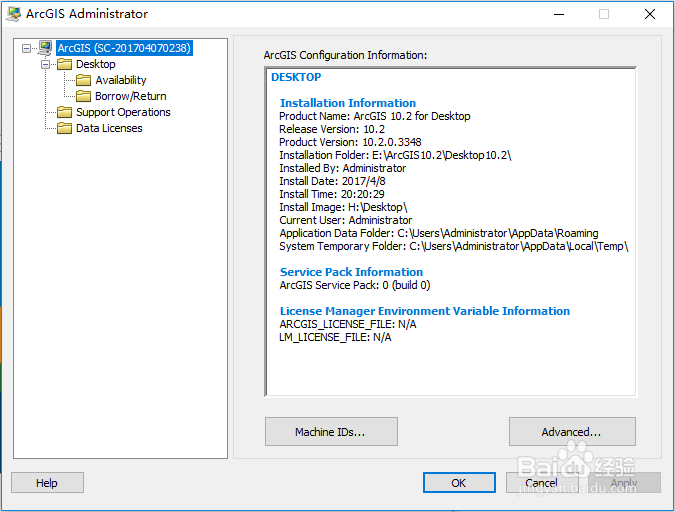Click the ArcGIS Administrator title bar icon
This screenshot has width=675, height=512.
13,14
